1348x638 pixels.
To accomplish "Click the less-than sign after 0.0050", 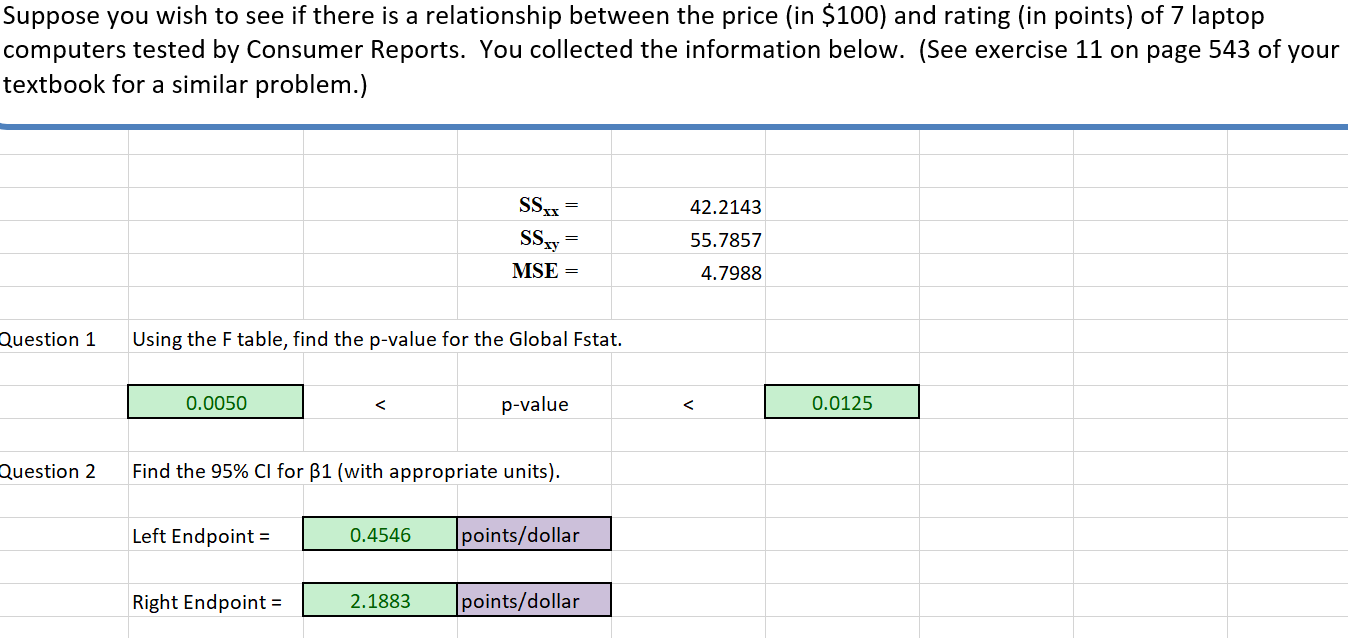I will coord(379,405).
